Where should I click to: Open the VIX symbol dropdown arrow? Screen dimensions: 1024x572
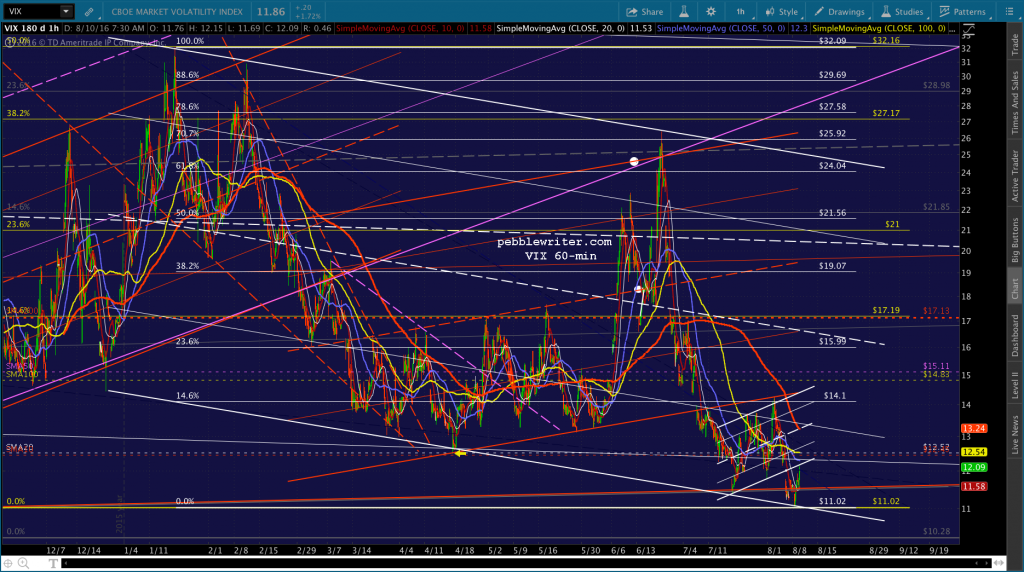(66, 11)
